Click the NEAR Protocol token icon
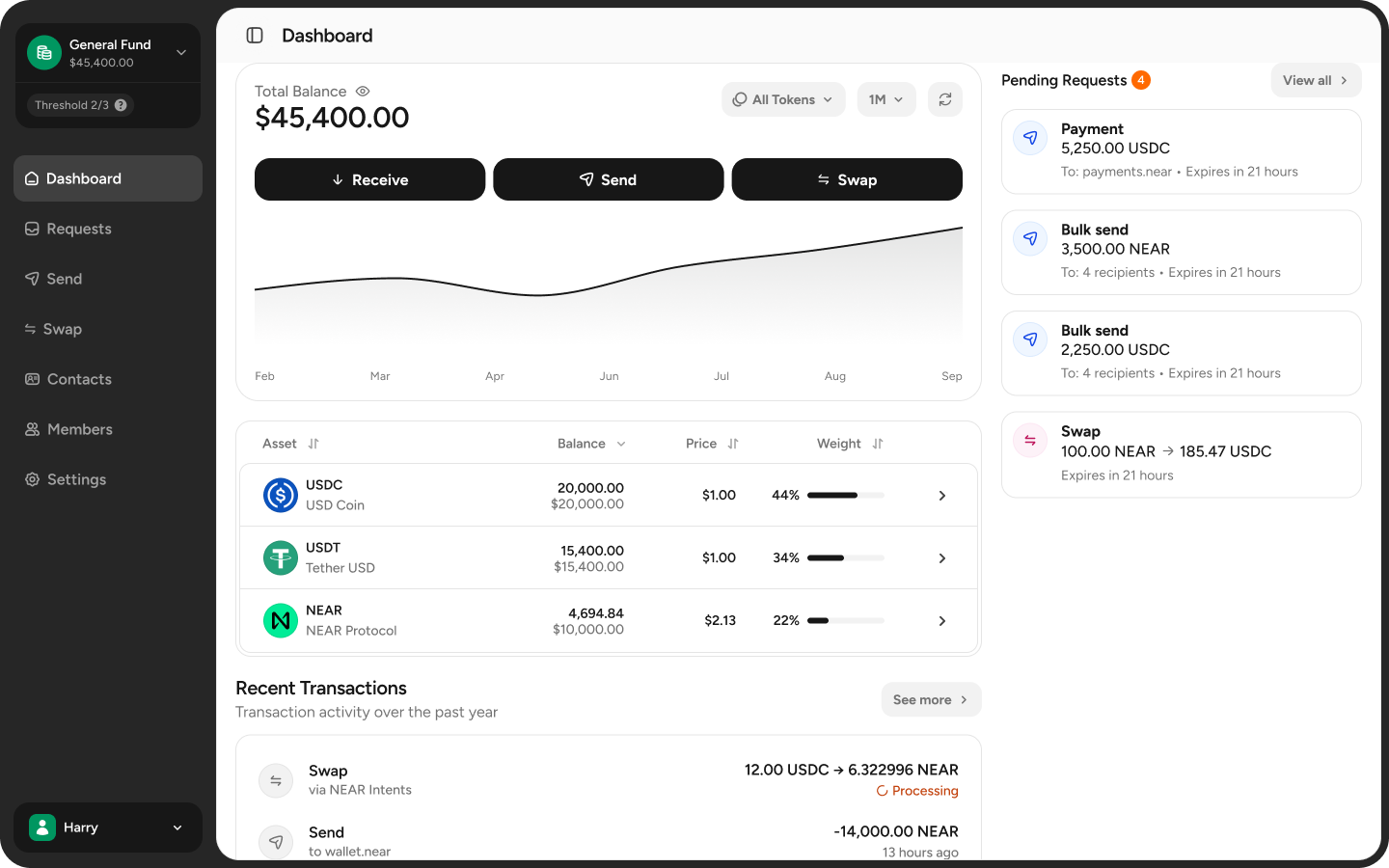 click(x=281, y=620)
